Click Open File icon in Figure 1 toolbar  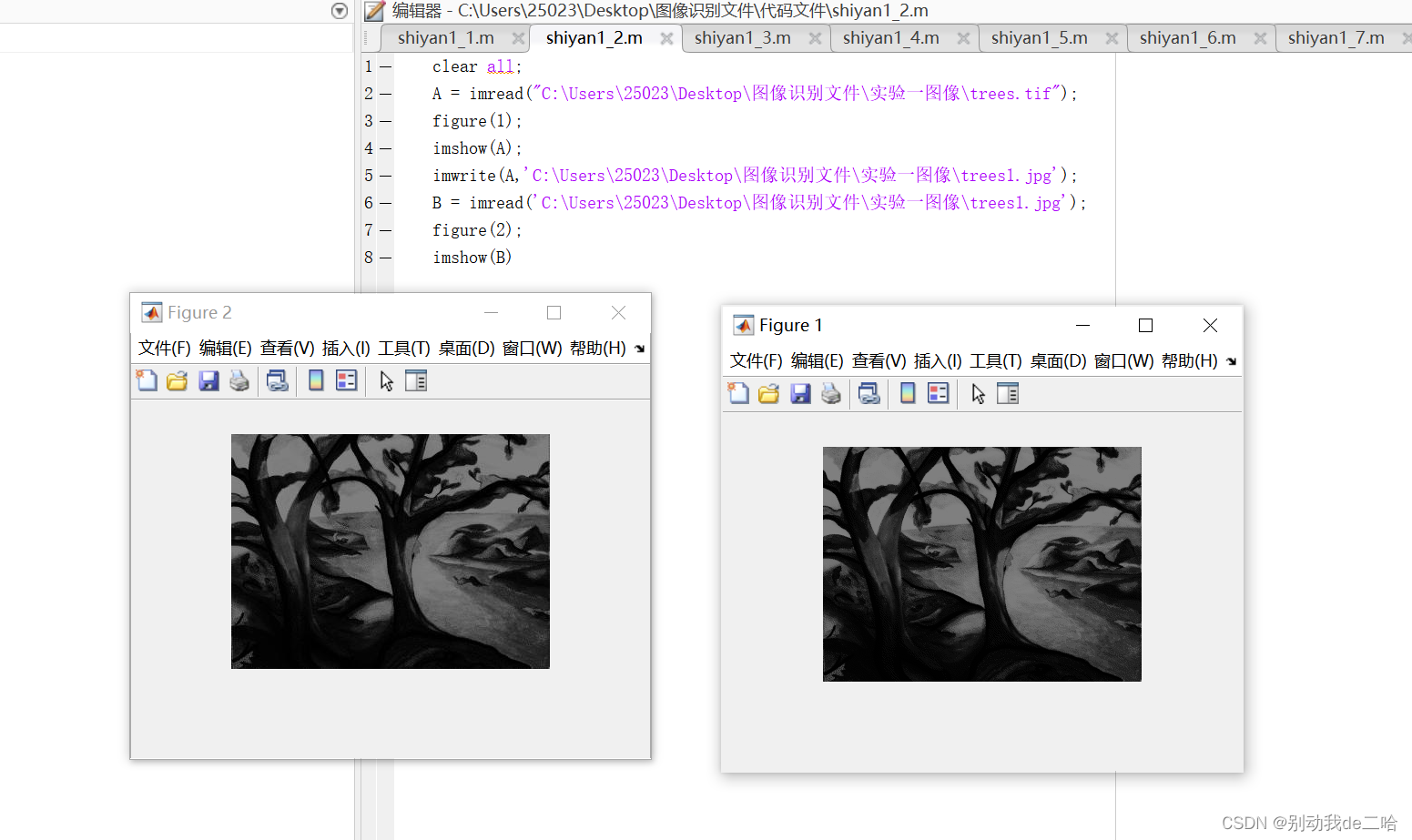pos(769,393)
